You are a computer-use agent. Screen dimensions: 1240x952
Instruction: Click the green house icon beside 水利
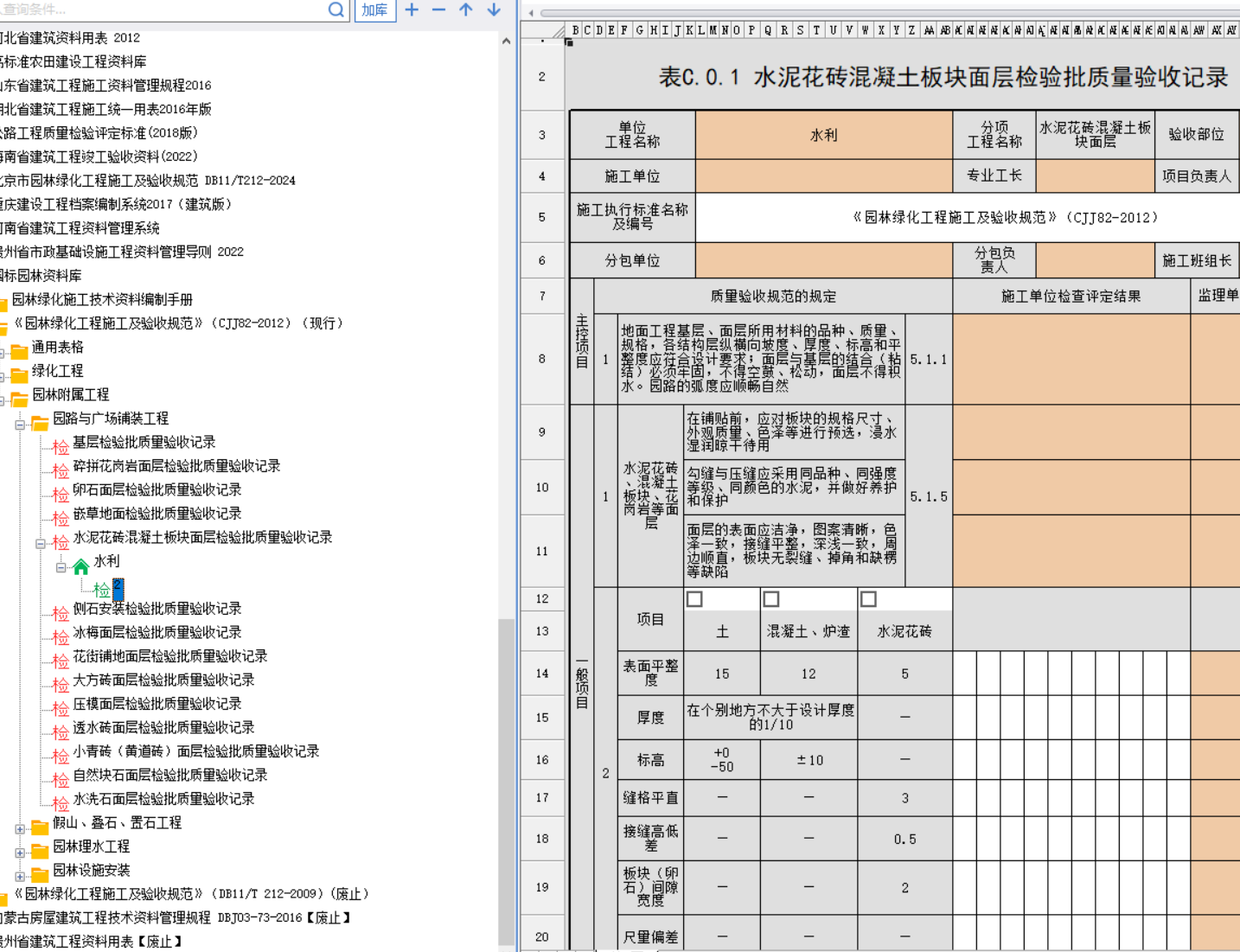pyautogui.click(x=81, y=566)
